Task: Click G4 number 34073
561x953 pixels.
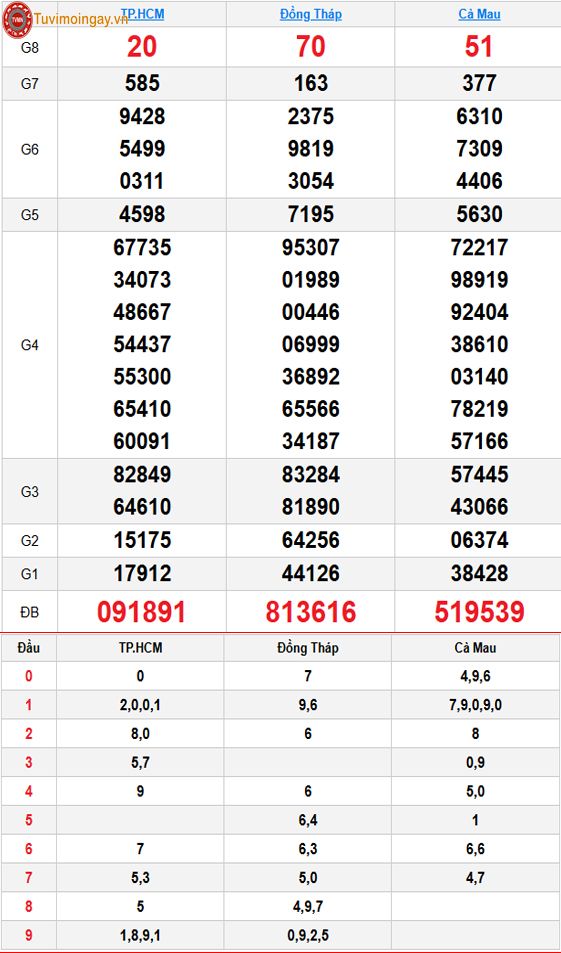Action: pyautogui.click(x=142, y=280)
